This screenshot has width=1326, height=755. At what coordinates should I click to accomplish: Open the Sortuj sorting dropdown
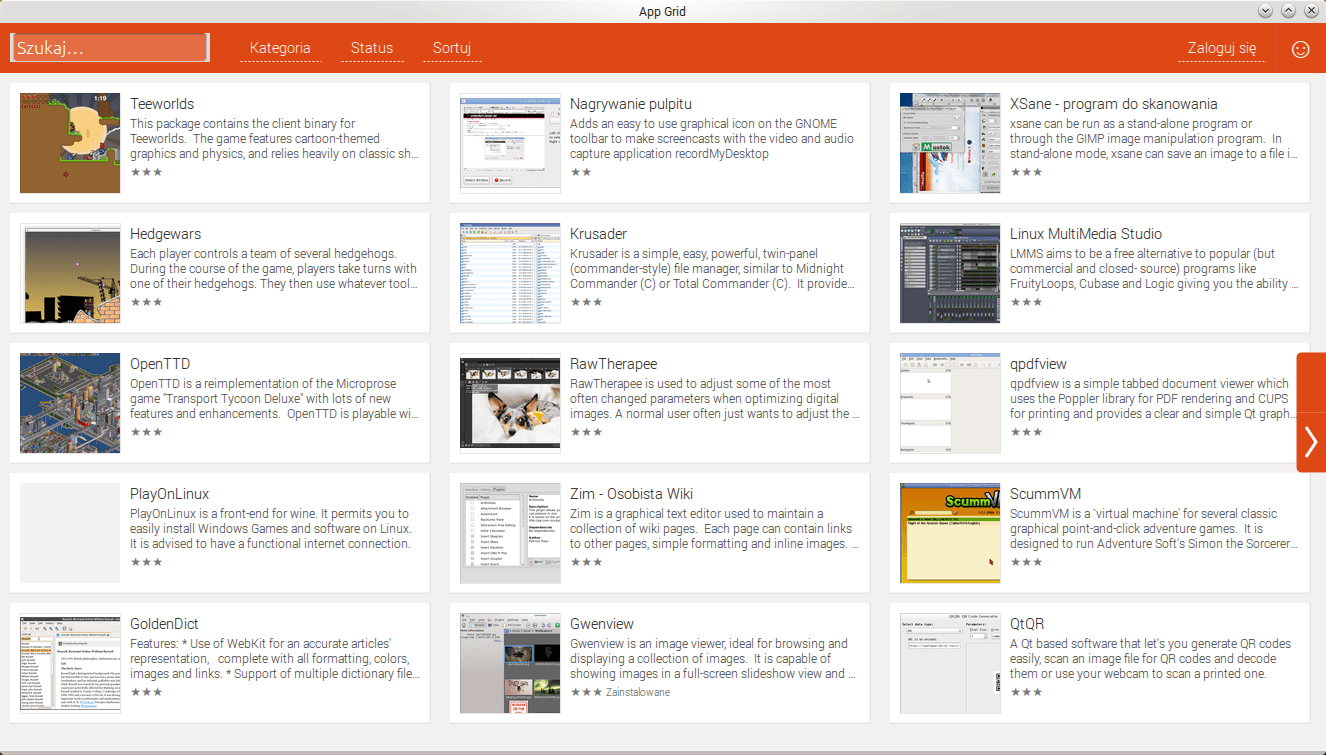452,48
